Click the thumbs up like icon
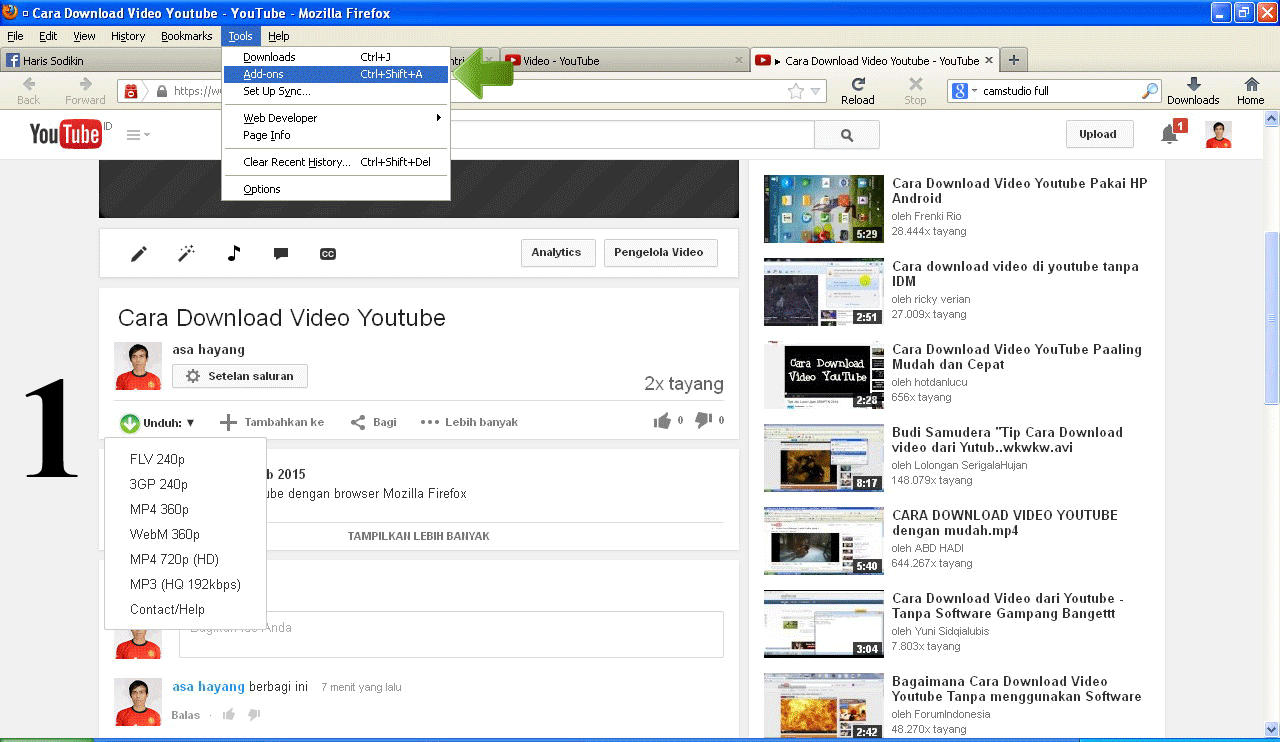This screenshot has width=1280, height=742. coord(662,421)
